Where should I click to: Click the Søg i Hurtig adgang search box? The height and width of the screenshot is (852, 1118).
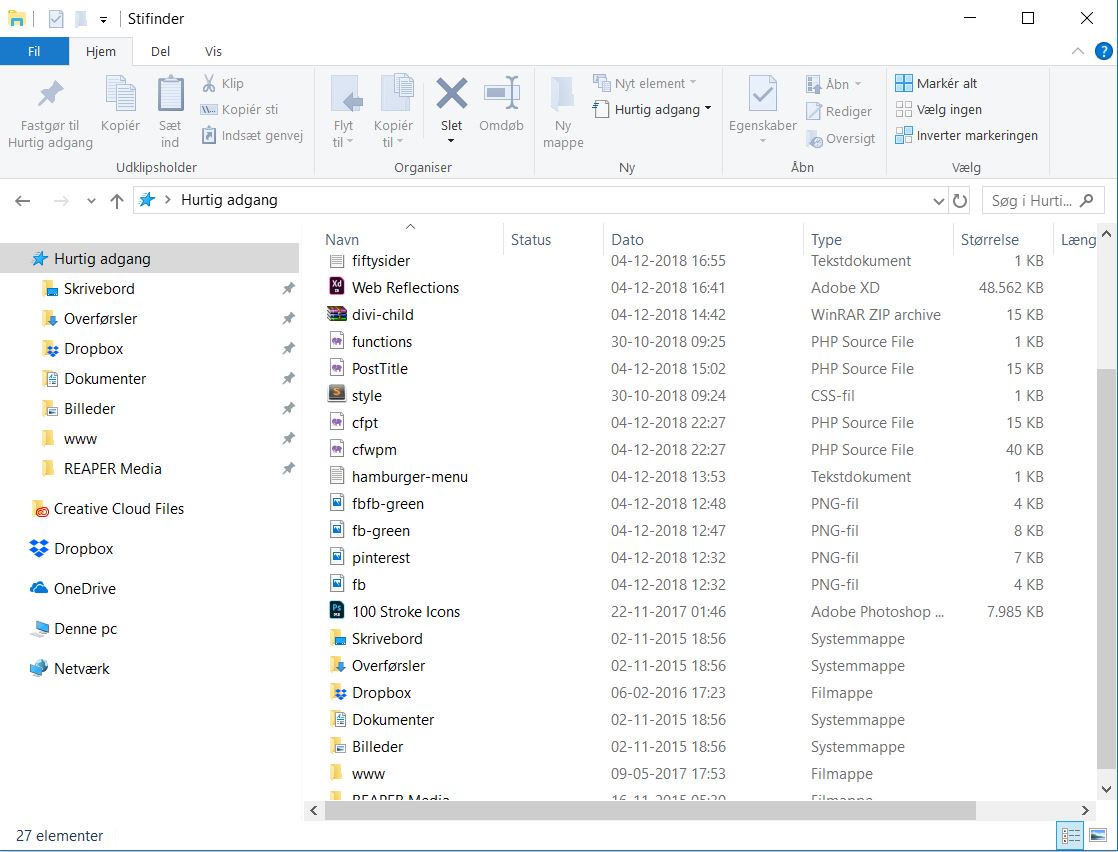1042,200
